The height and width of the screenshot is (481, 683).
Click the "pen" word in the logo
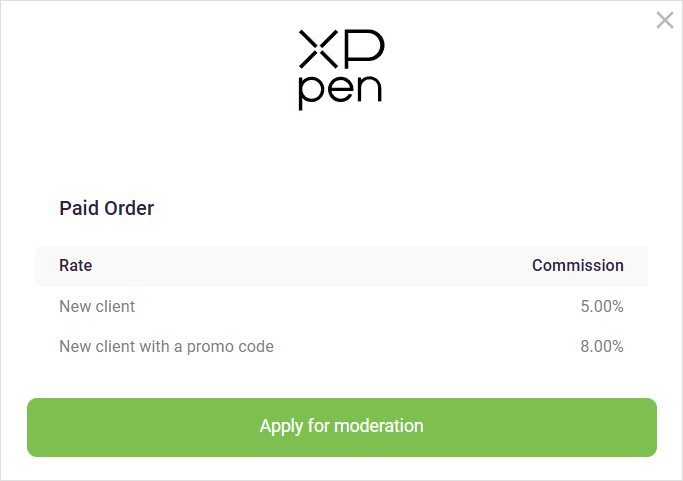point(341,91)
